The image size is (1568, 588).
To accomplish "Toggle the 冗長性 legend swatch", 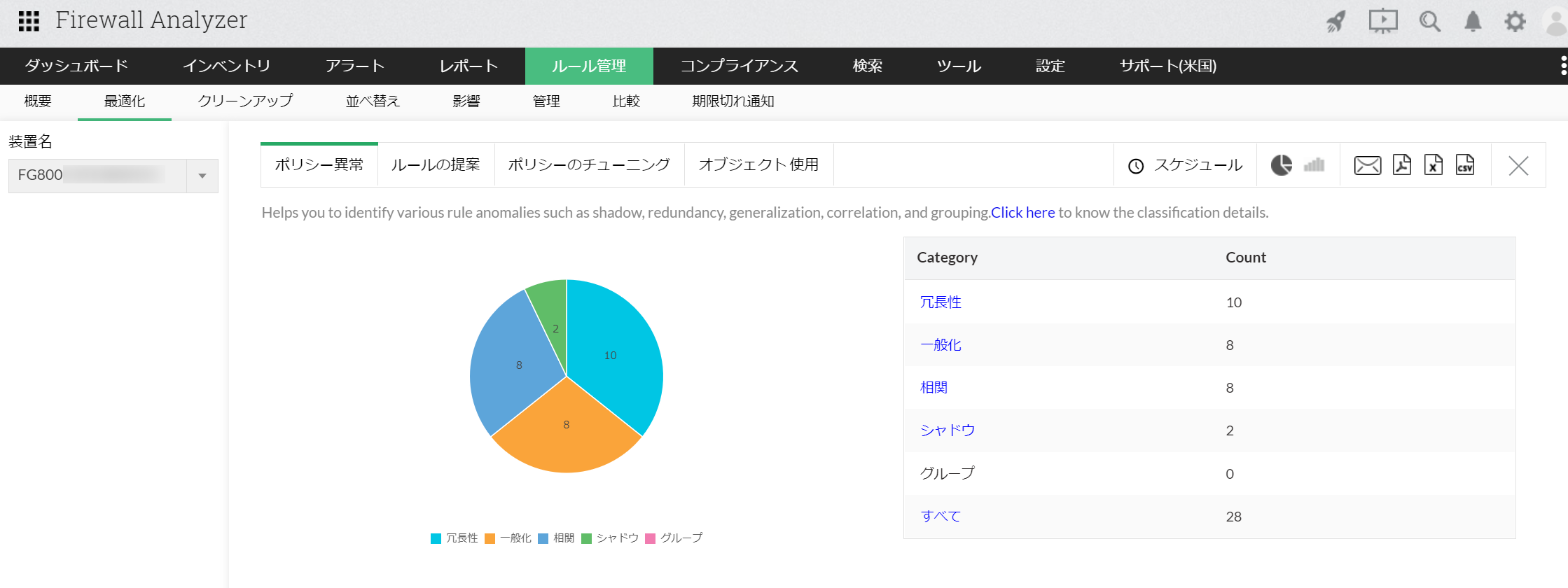I will (x=436, y=538).
